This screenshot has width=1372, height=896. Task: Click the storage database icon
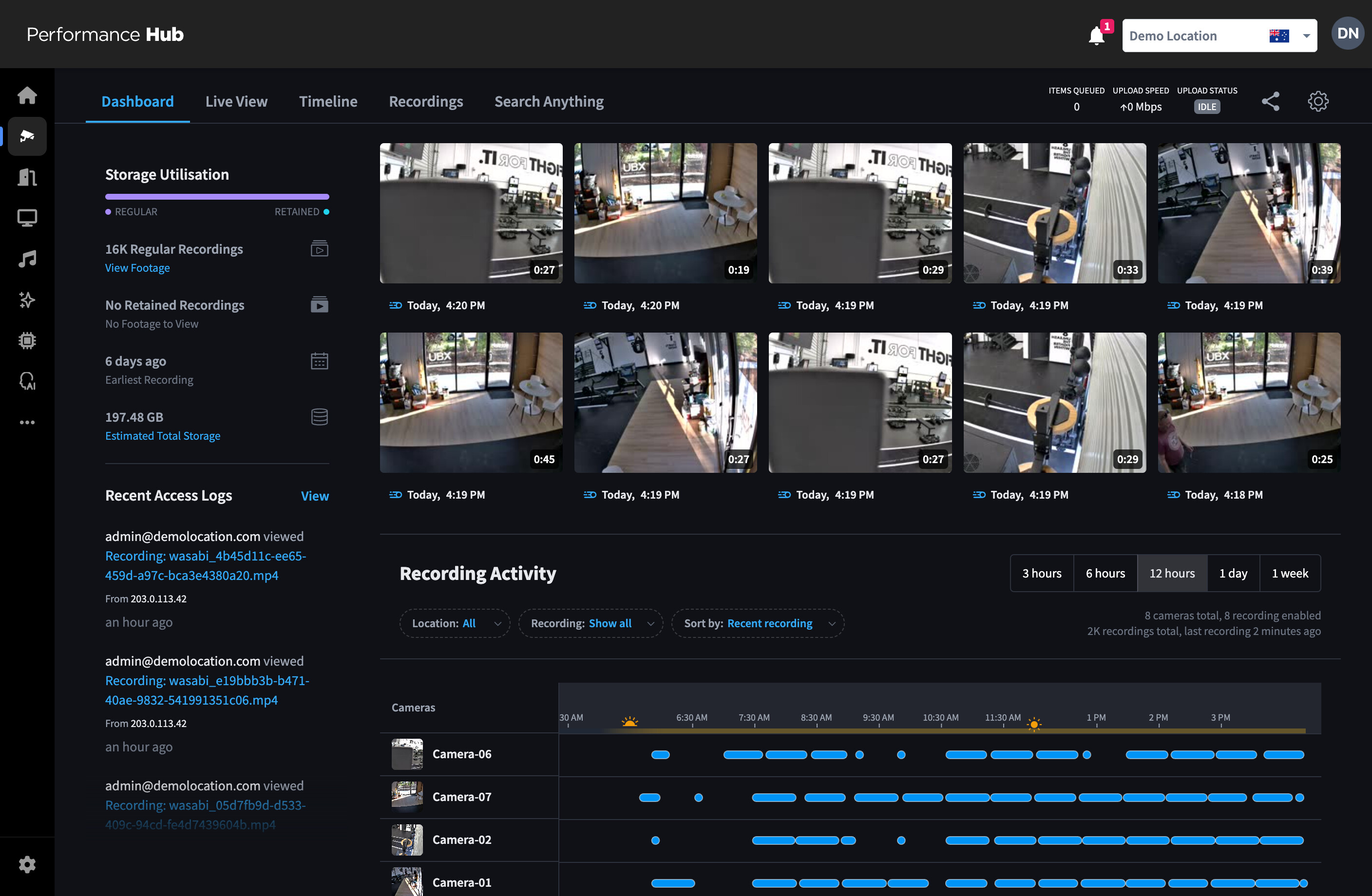click(x=319, y=417)
